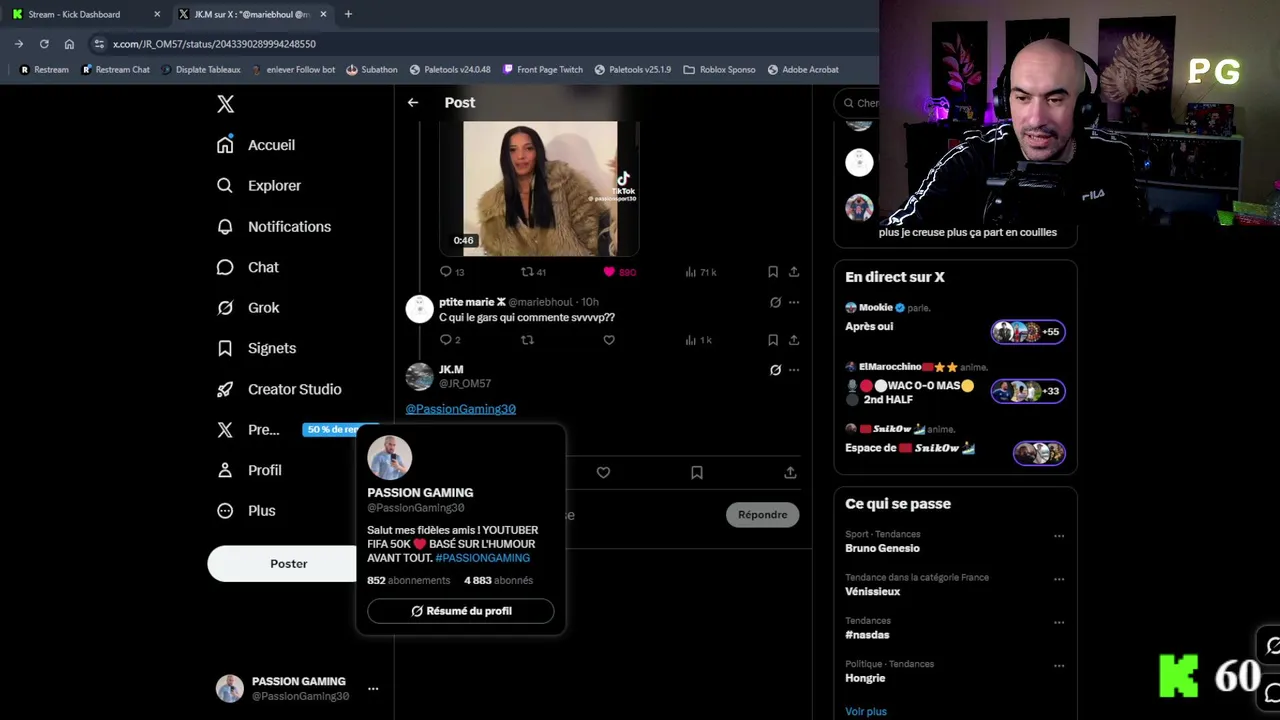The height and width of the screenshot is (720, 1280).
Task: Open ptite marie profile avatar
Action: coord(419,308)
